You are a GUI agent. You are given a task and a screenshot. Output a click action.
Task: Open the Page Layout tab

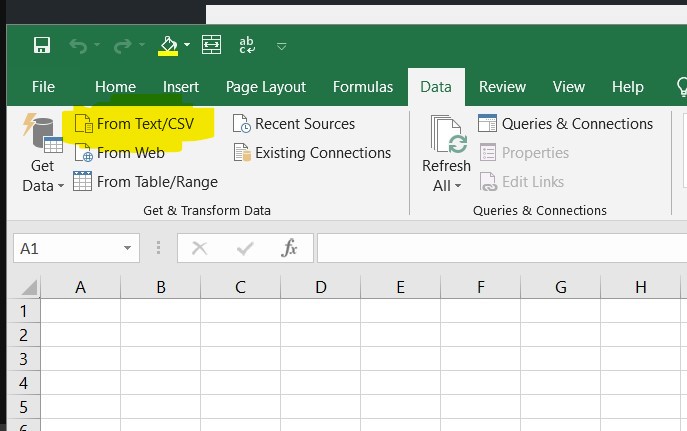266,87
